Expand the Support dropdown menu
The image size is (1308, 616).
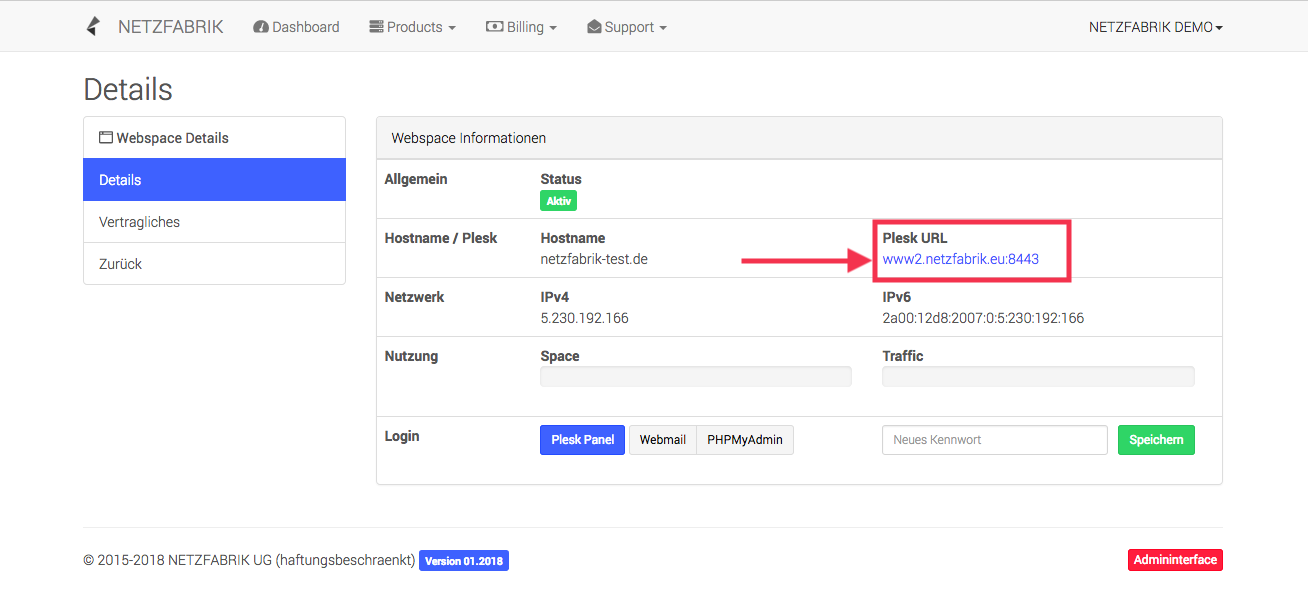[x=626, y=27]
